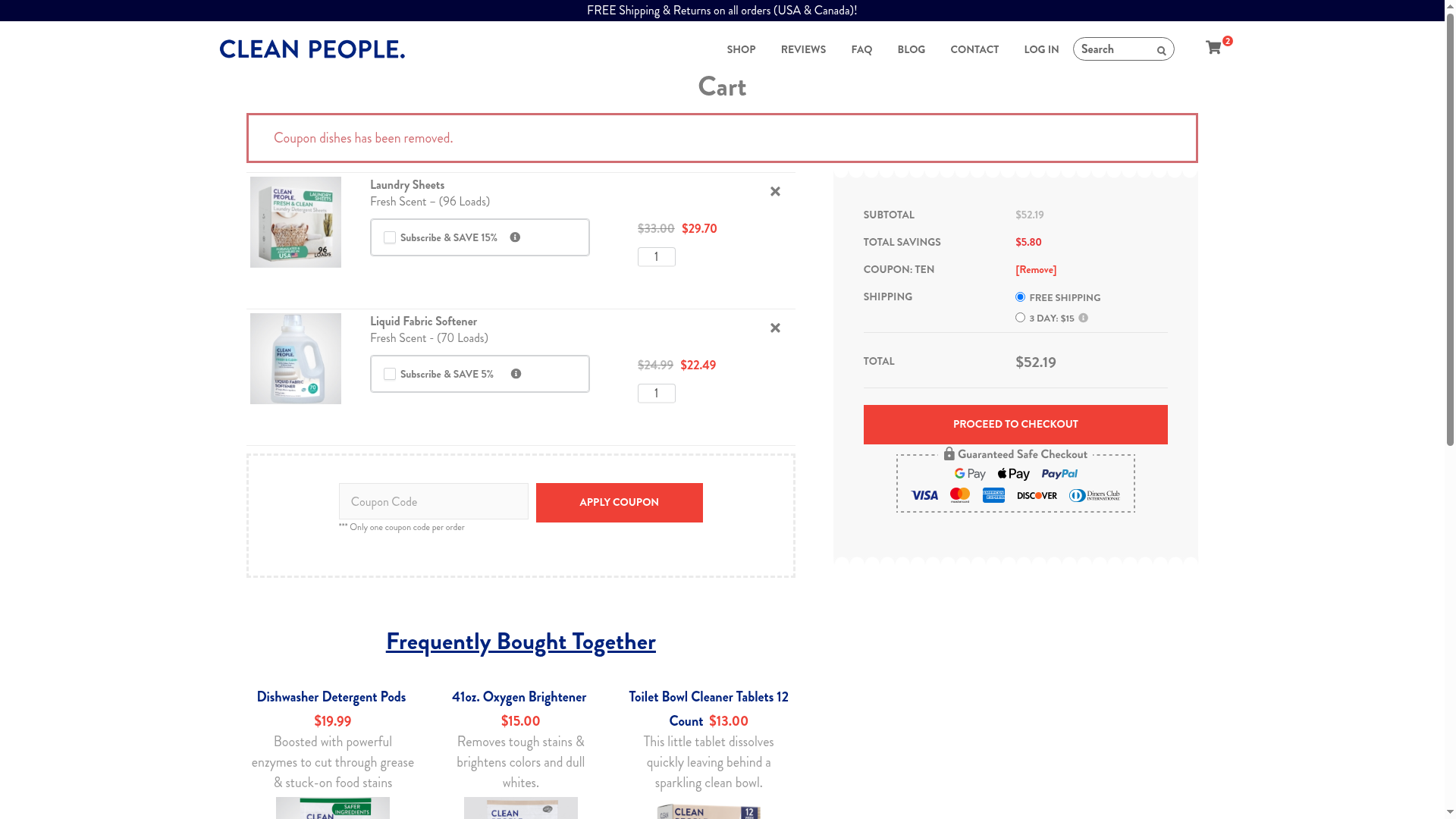Open the Contact page
1456x819 pixels.
click(x=974, y=49)
